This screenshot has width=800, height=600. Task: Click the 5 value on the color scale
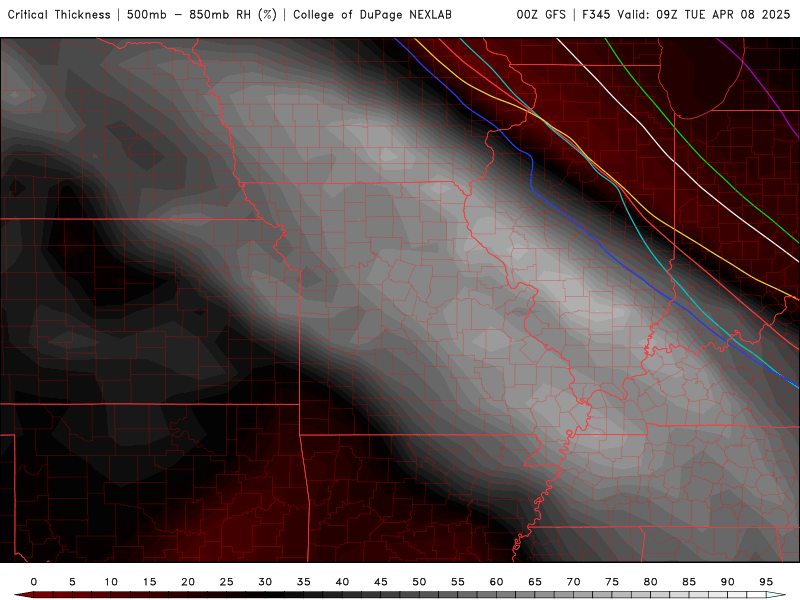(x=72, y=582)
